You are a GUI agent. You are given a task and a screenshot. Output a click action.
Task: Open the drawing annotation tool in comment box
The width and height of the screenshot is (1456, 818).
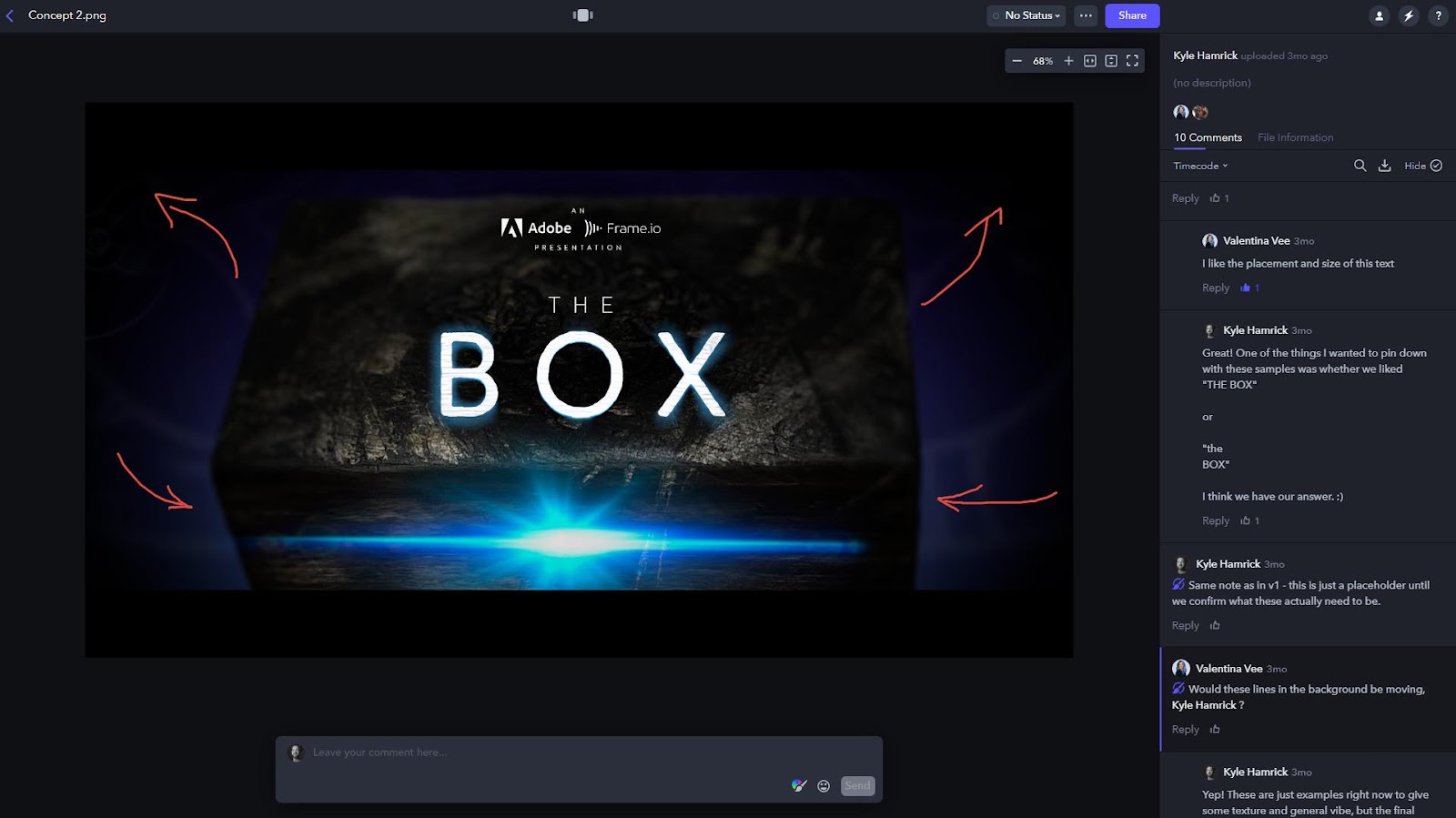pos(799,785)
